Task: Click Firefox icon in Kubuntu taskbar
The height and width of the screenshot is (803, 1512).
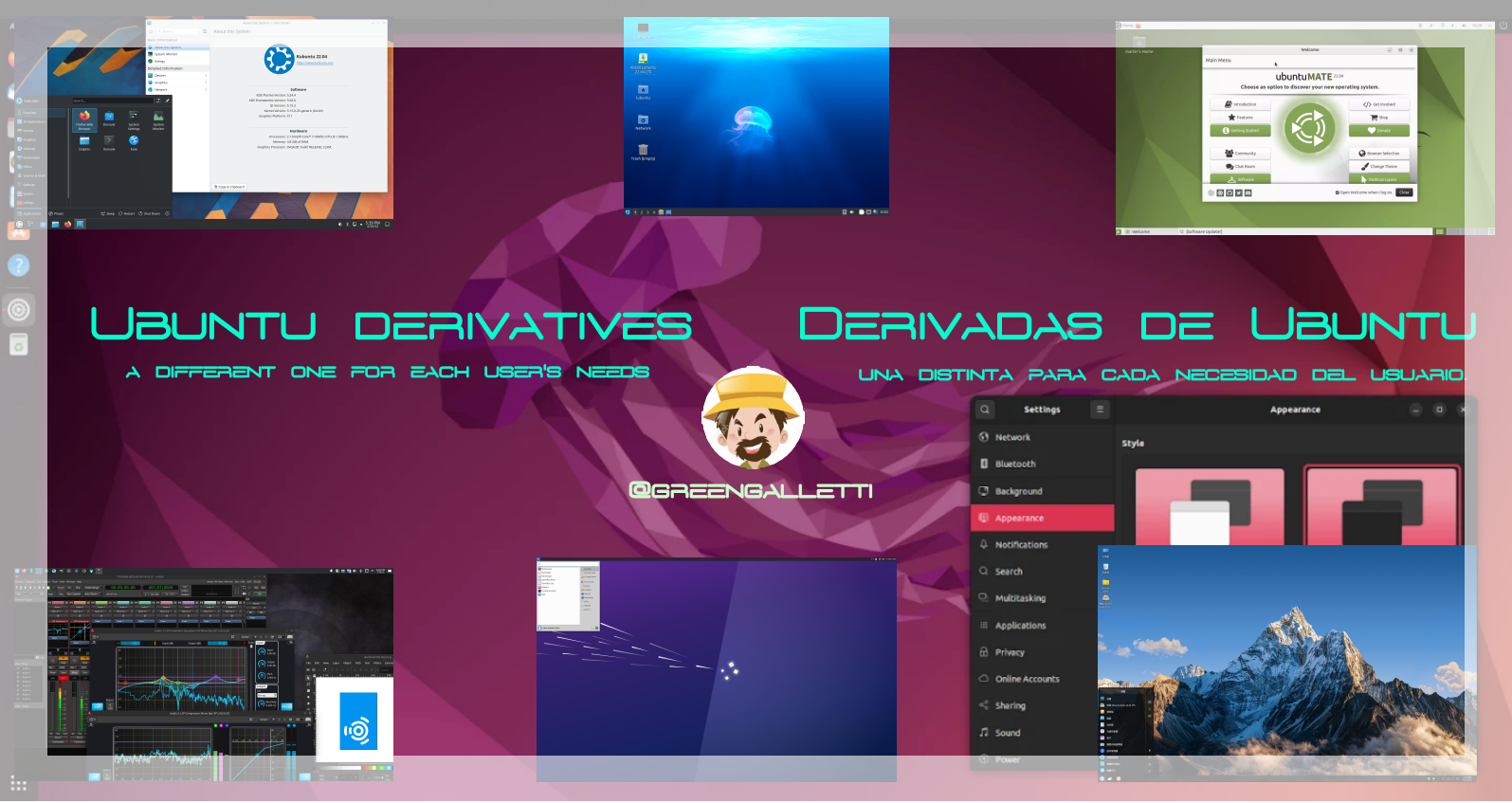Action: tap(67, 224)
